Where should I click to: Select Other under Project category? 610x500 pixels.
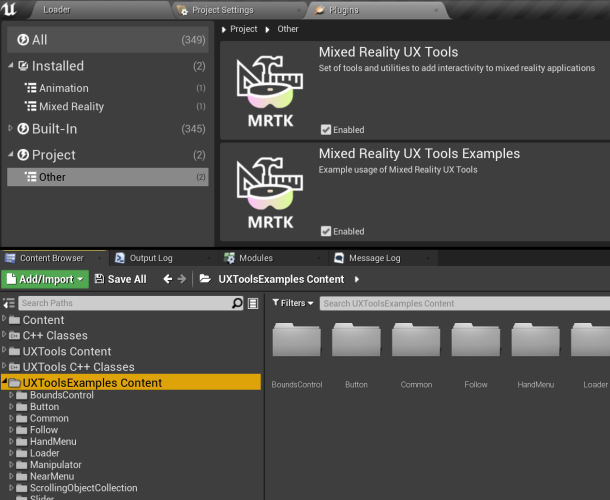click(x=108, y=177)
